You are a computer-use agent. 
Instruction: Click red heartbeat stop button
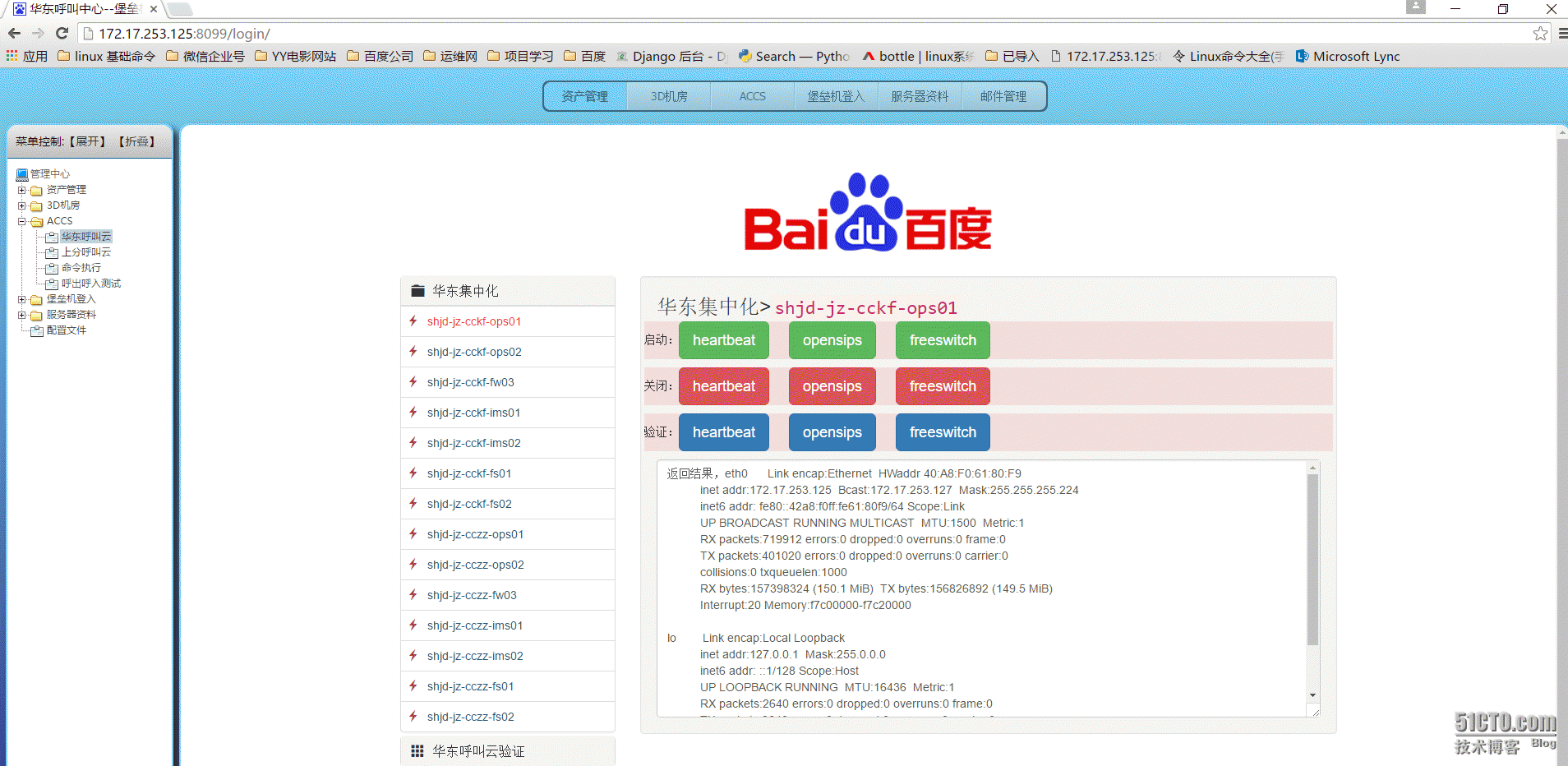pos(724,386)
